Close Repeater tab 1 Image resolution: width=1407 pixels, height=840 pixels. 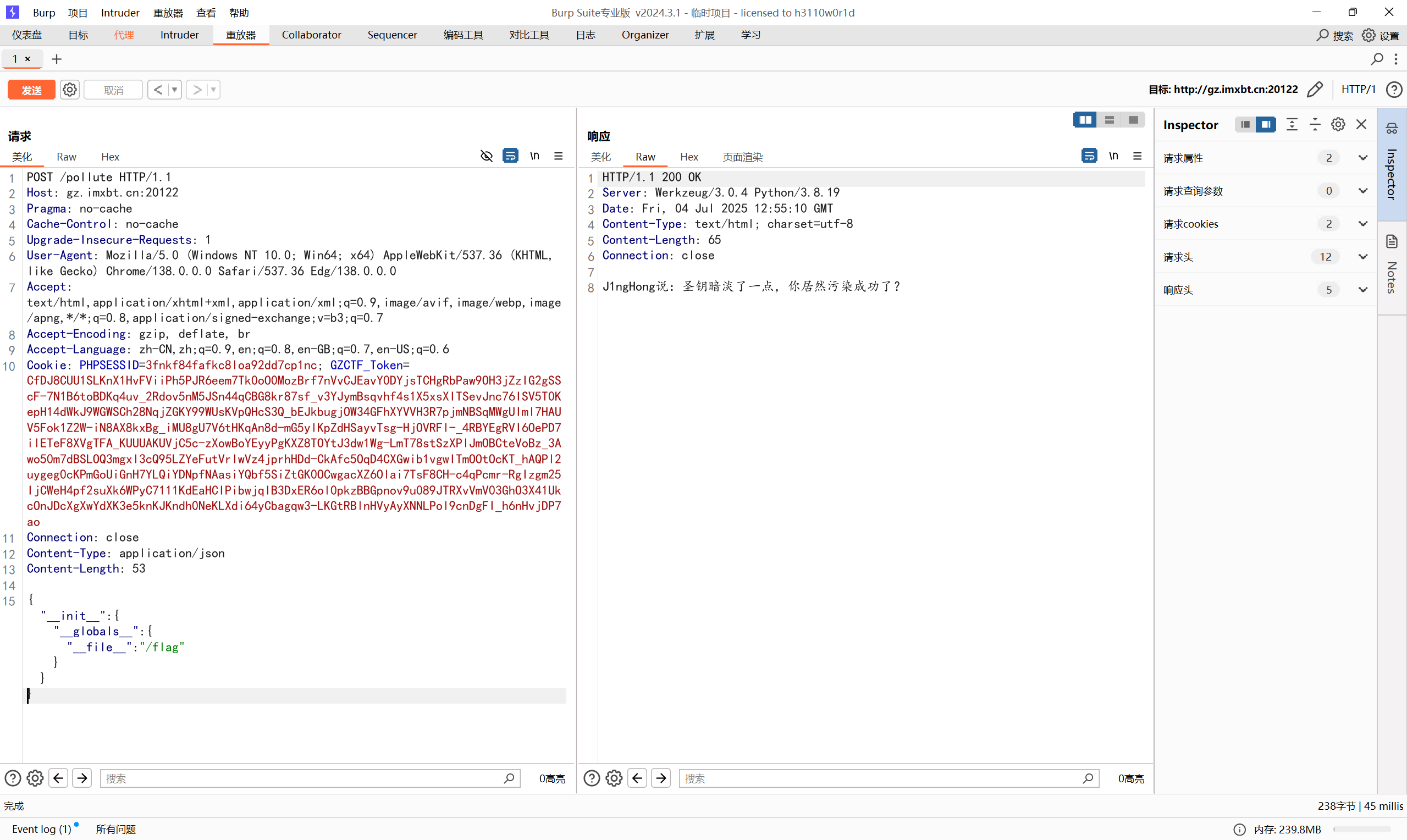tap(27, 59)
